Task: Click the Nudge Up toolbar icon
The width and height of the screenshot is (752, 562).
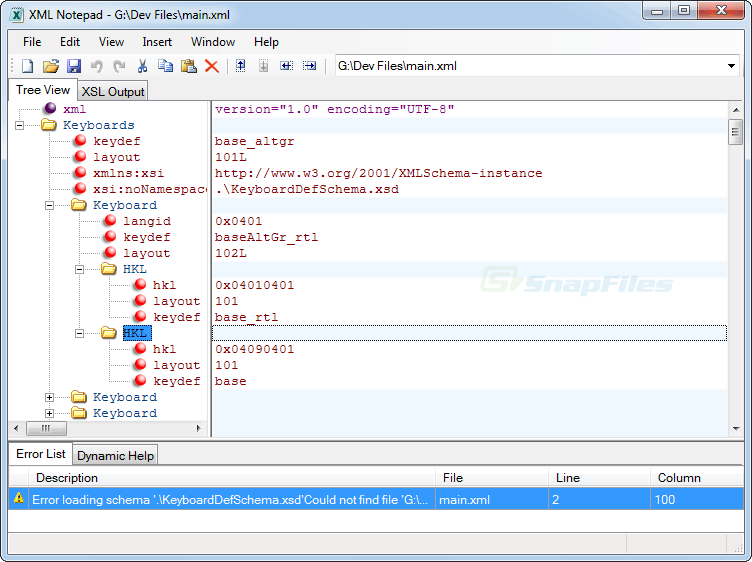Action: (240, 66)
